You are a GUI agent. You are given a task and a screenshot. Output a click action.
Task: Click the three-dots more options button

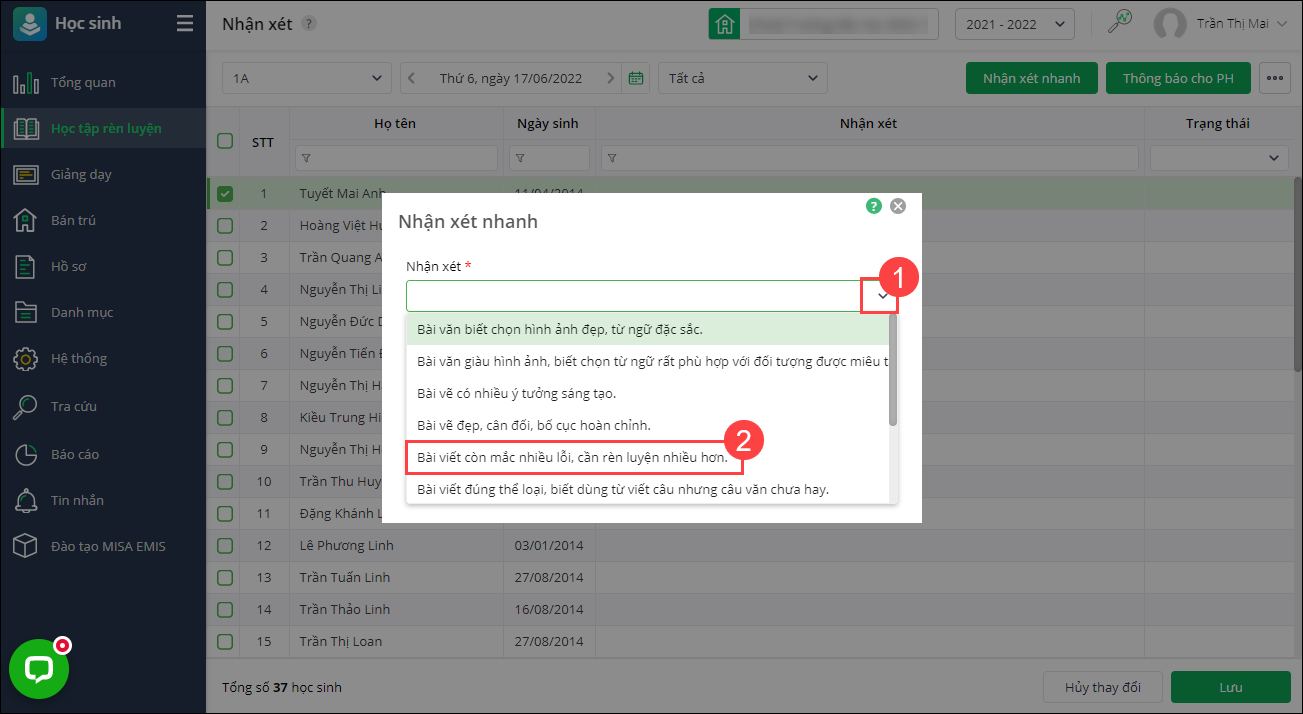click(1274, 78)
